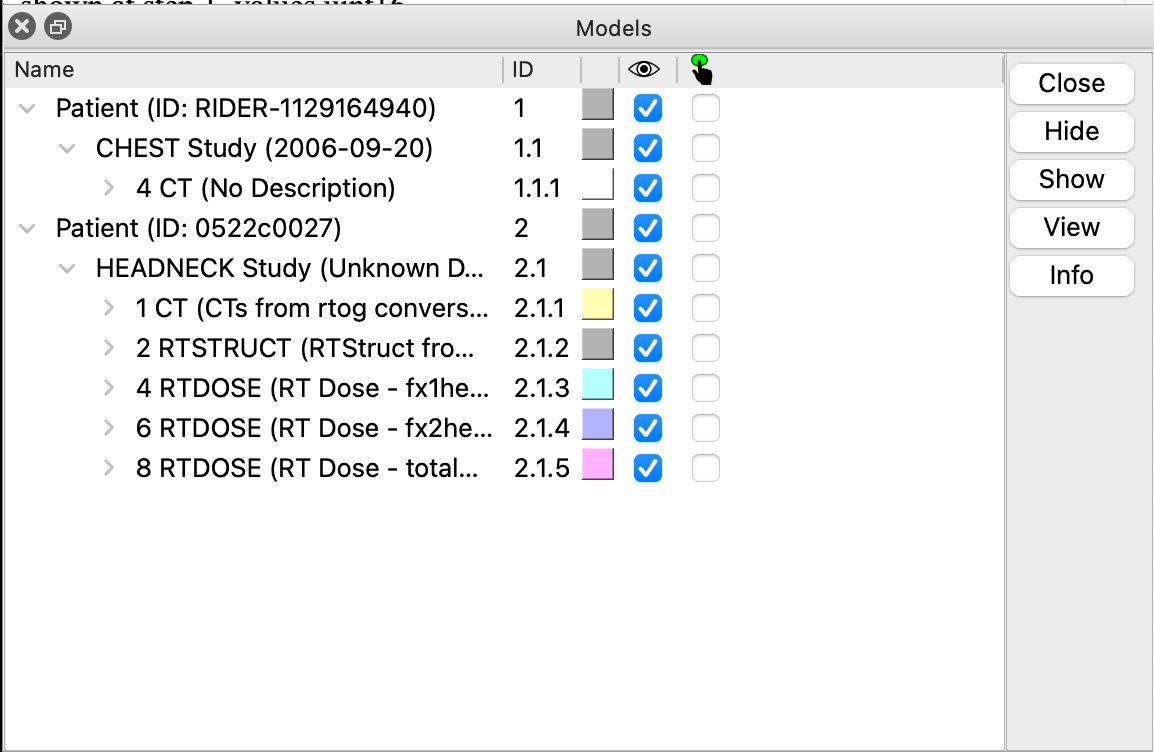
Task: Collapse the HEADNECK Study node
Action: pos(67,268)
